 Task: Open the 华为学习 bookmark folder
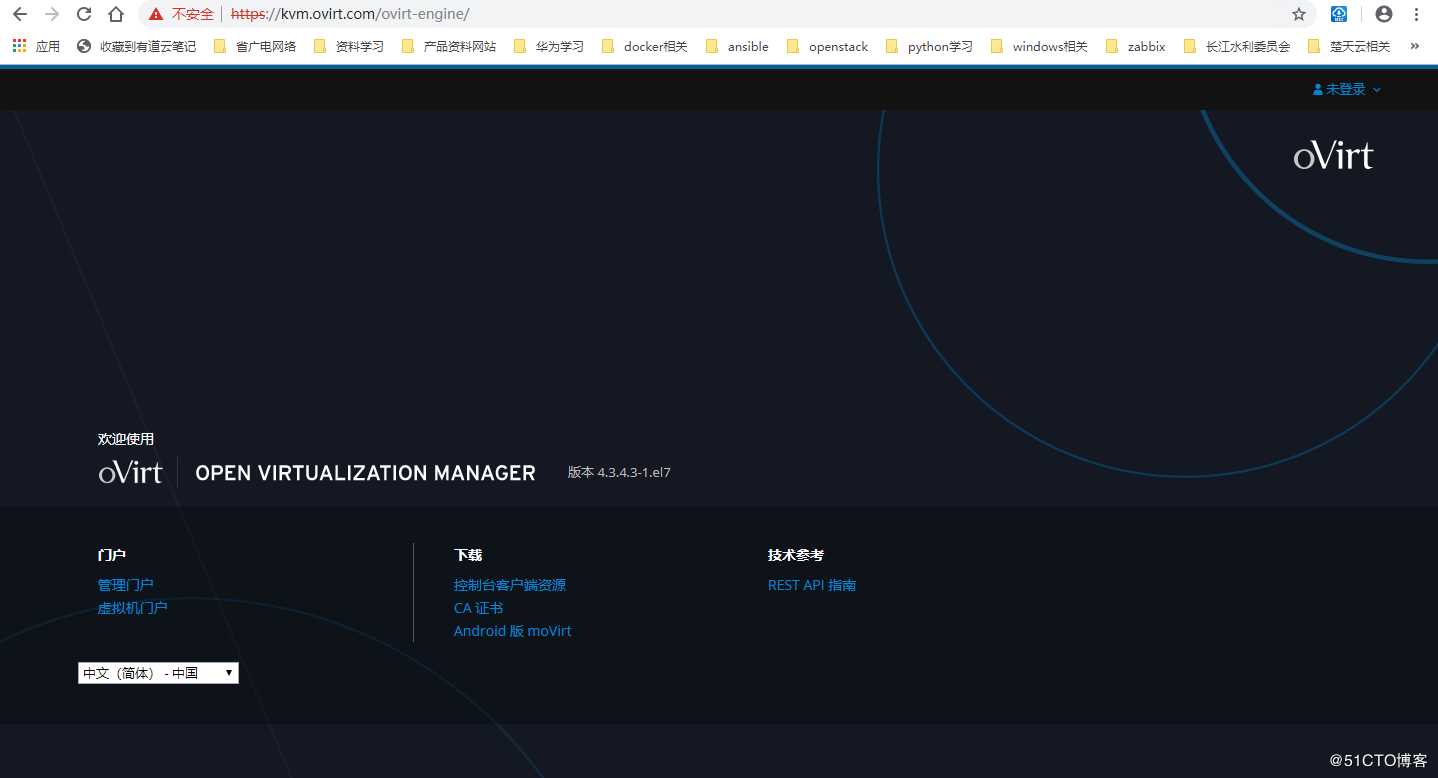(548, 46)
